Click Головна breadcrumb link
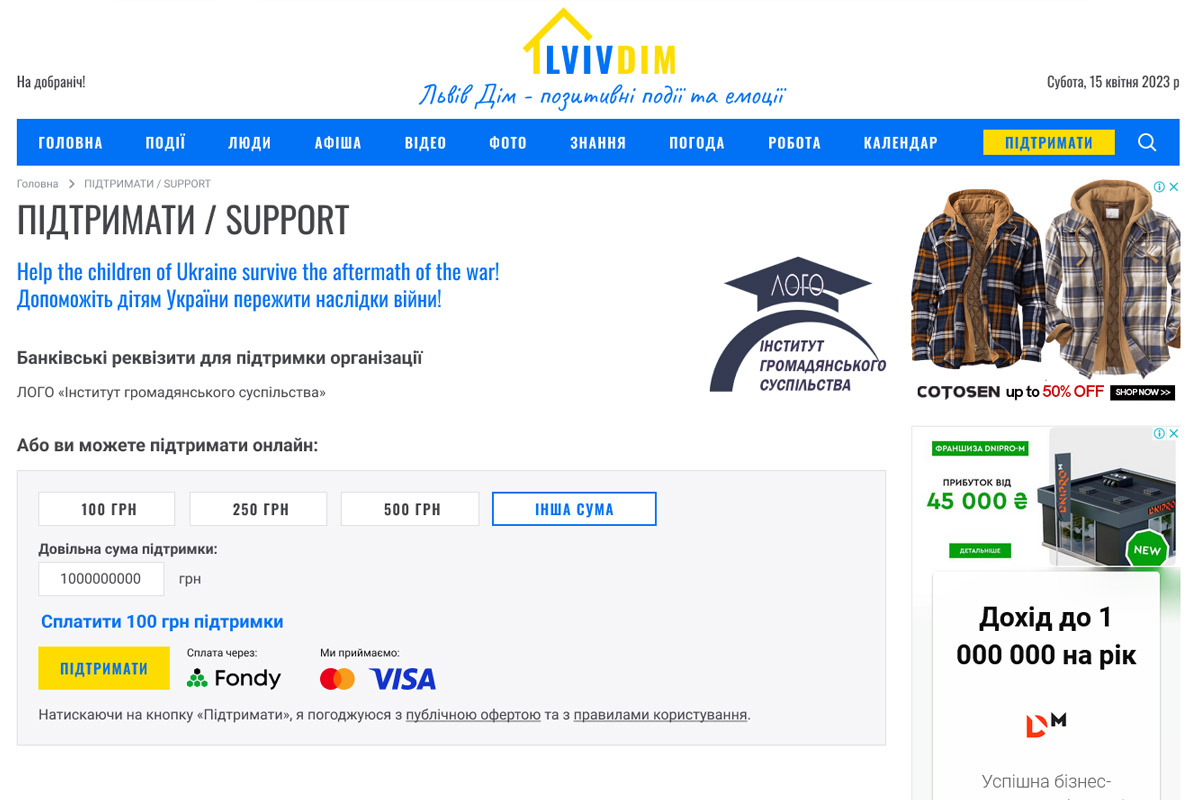Viewport: 1200px width, 800px height. point(38,184)
